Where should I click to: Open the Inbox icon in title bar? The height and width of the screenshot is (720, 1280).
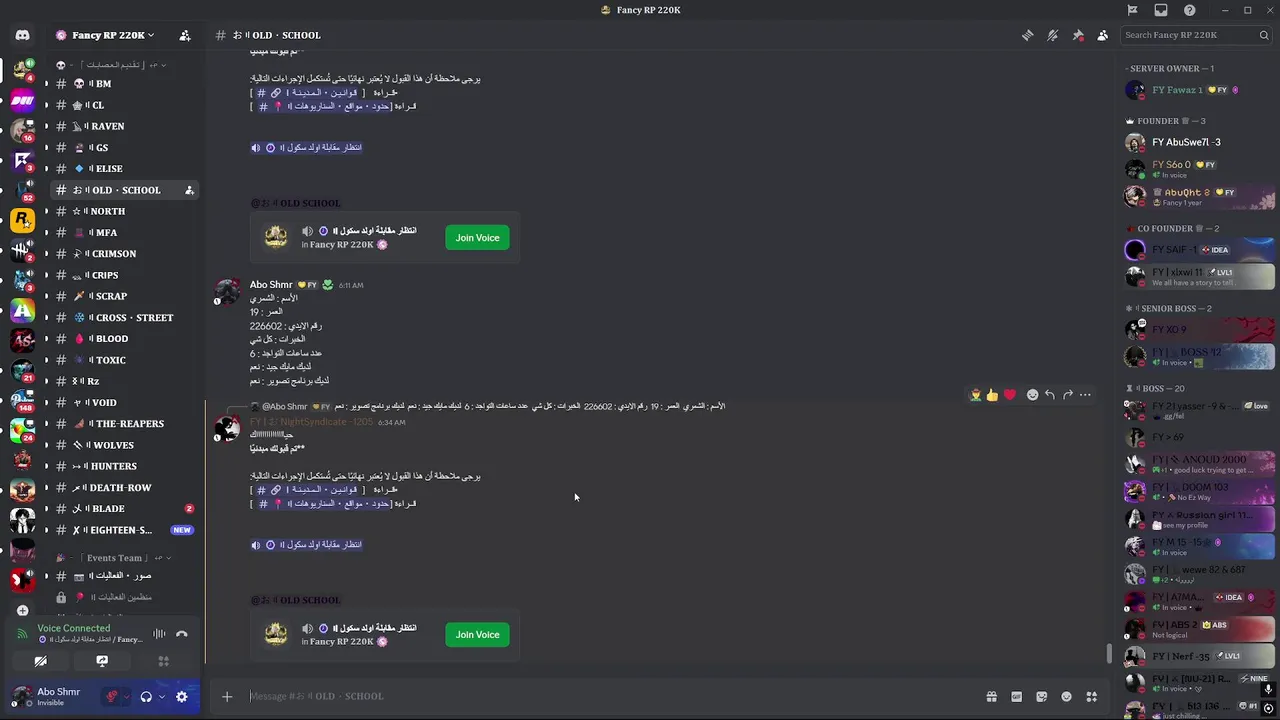coord(1161,10)
